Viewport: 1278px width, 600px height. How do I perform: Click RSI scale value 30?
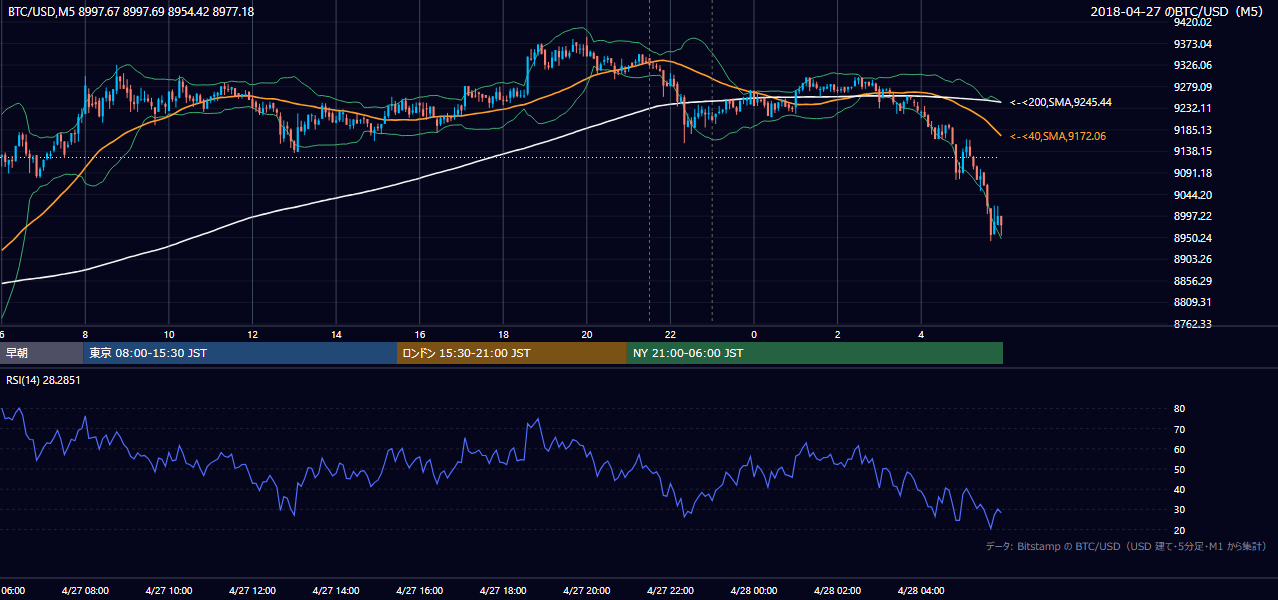pos(1179,510)
